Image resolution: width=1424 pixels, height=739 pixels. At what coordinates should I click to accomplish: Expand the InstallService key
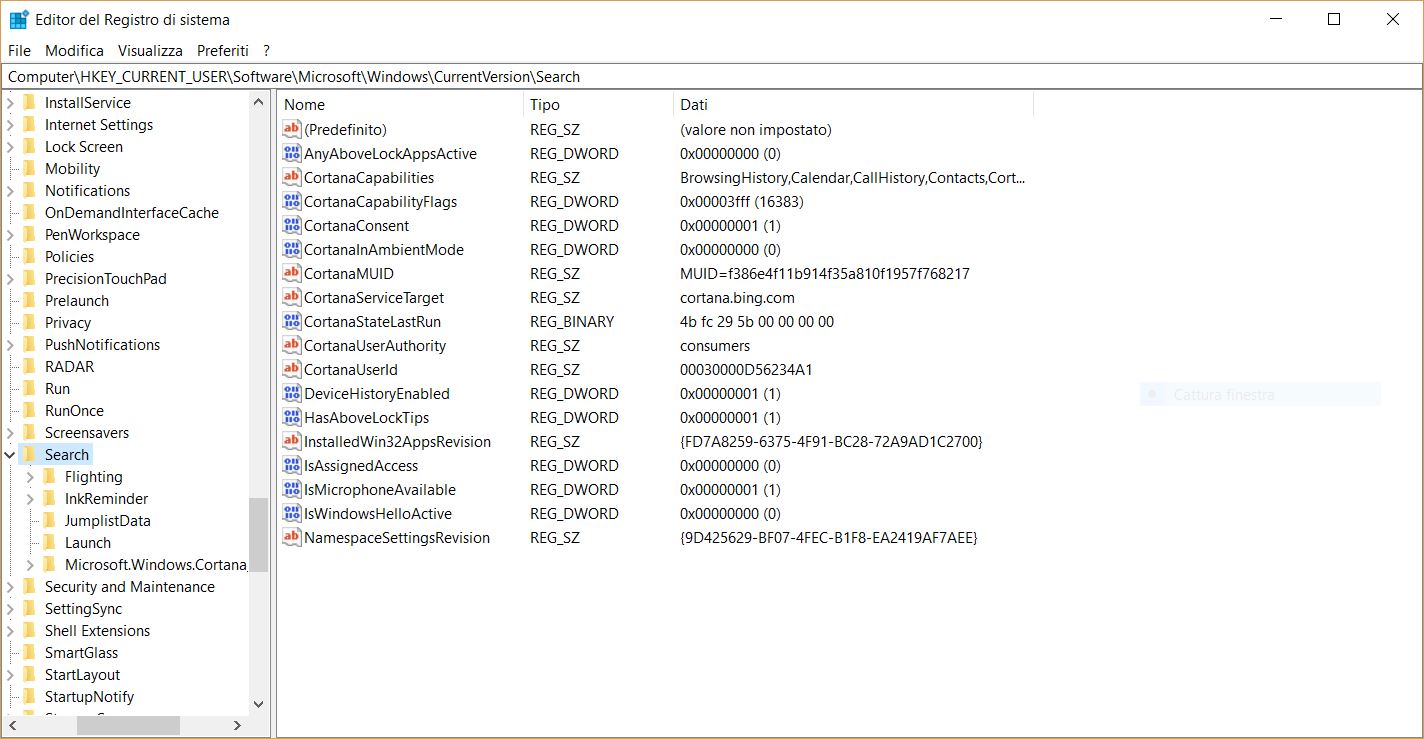(x=10, y=103)
